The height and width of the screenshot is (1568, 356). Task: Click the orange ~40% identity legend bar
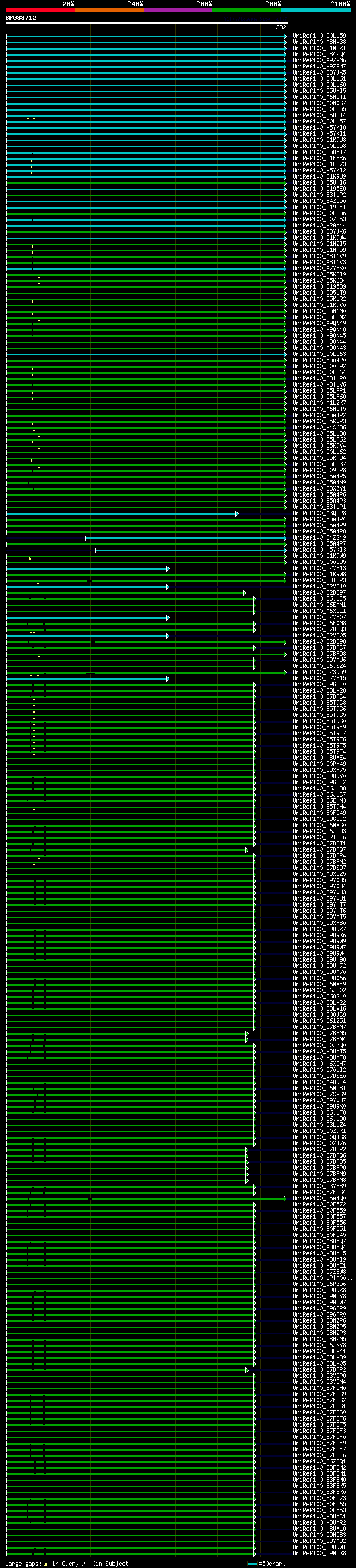coord(109,10)
